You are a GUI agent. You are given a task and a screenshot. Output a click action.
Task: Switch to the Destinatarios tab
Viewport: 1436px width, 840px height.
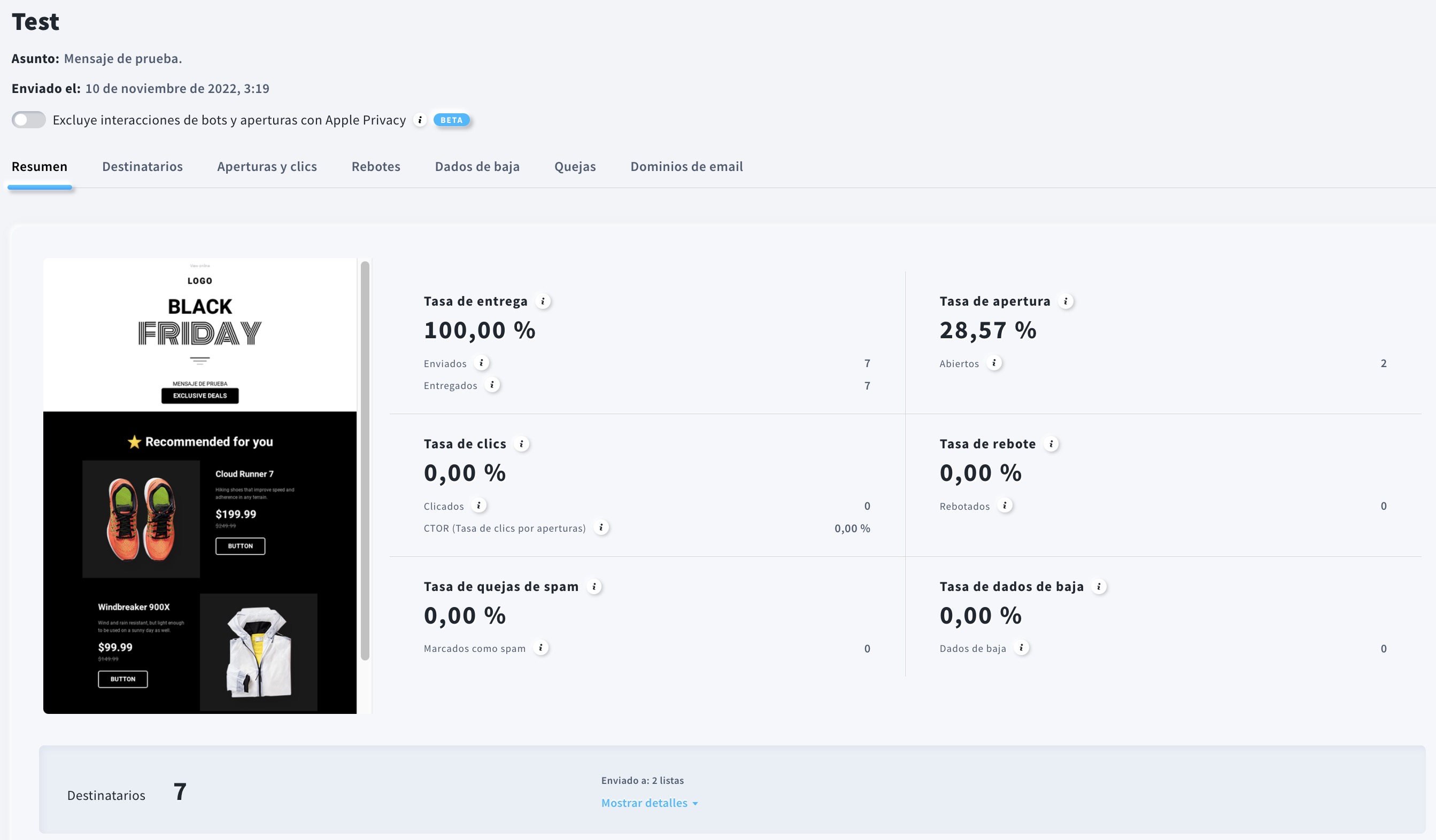coord(142,166)
